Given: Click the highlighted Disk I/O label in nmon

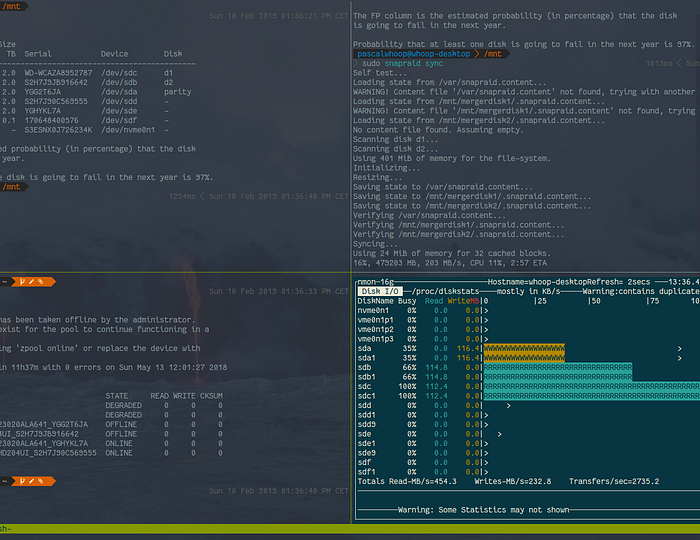Looking at the screenshot, I should [x=380, y=291].
